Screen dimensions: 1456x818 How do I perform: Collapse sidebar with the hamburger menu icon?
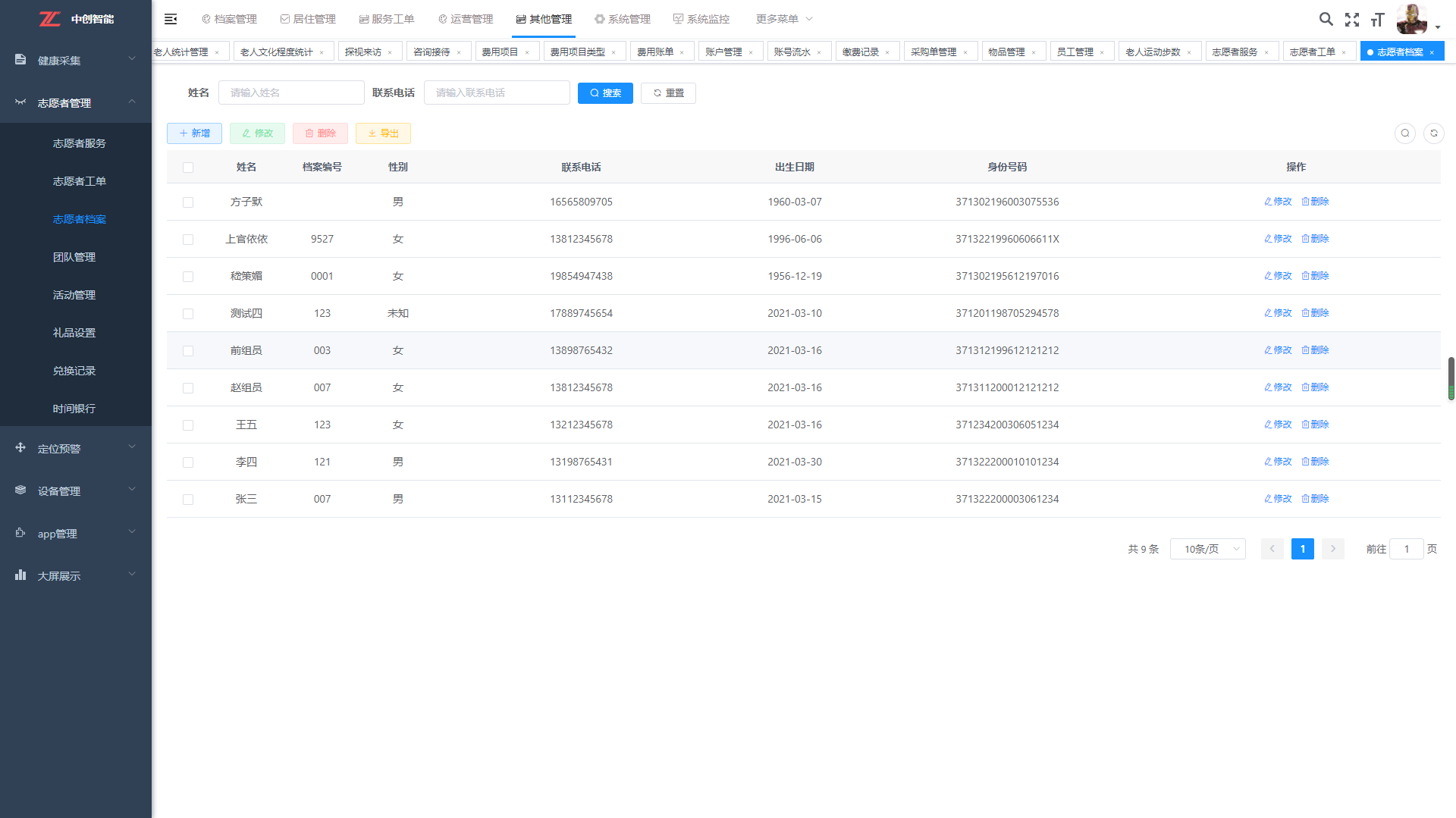pos(171,19)
